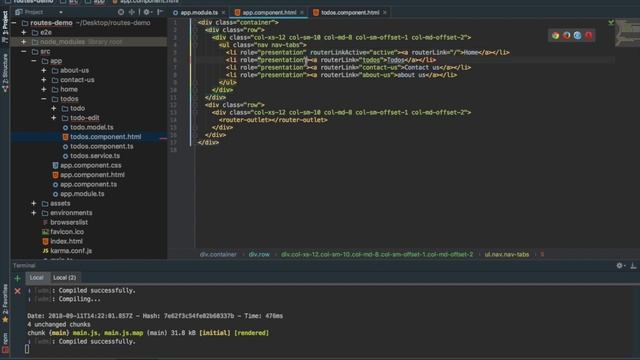Collapse the src folder

point(24,51)
